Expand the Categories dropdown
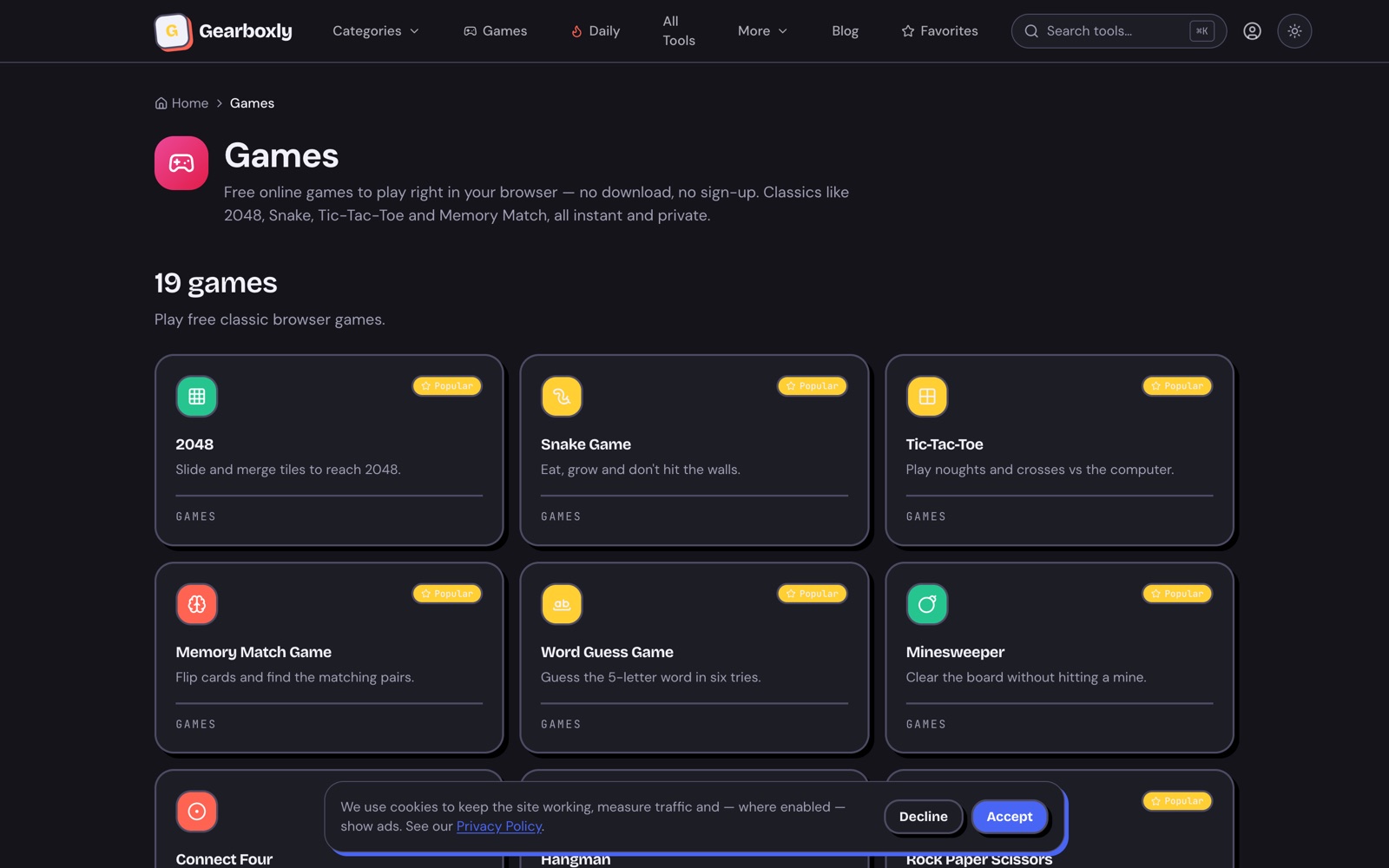 376,31
